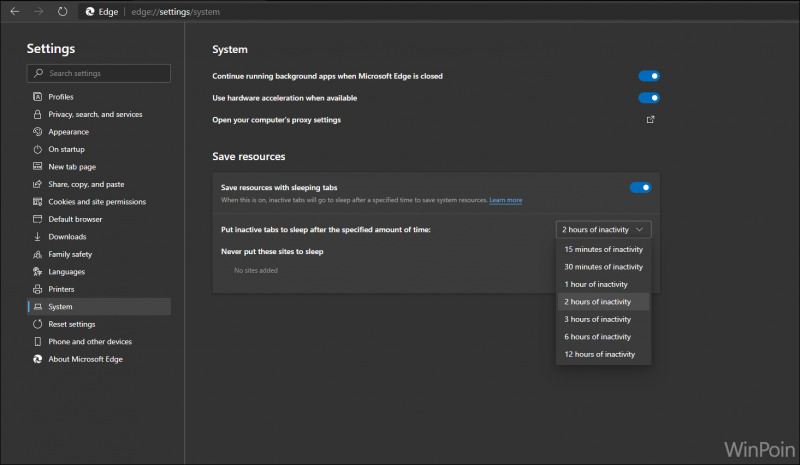The image size is (800, 465).
Task: Pick 12 hours of inactivity option
Action: click(604, 354)
